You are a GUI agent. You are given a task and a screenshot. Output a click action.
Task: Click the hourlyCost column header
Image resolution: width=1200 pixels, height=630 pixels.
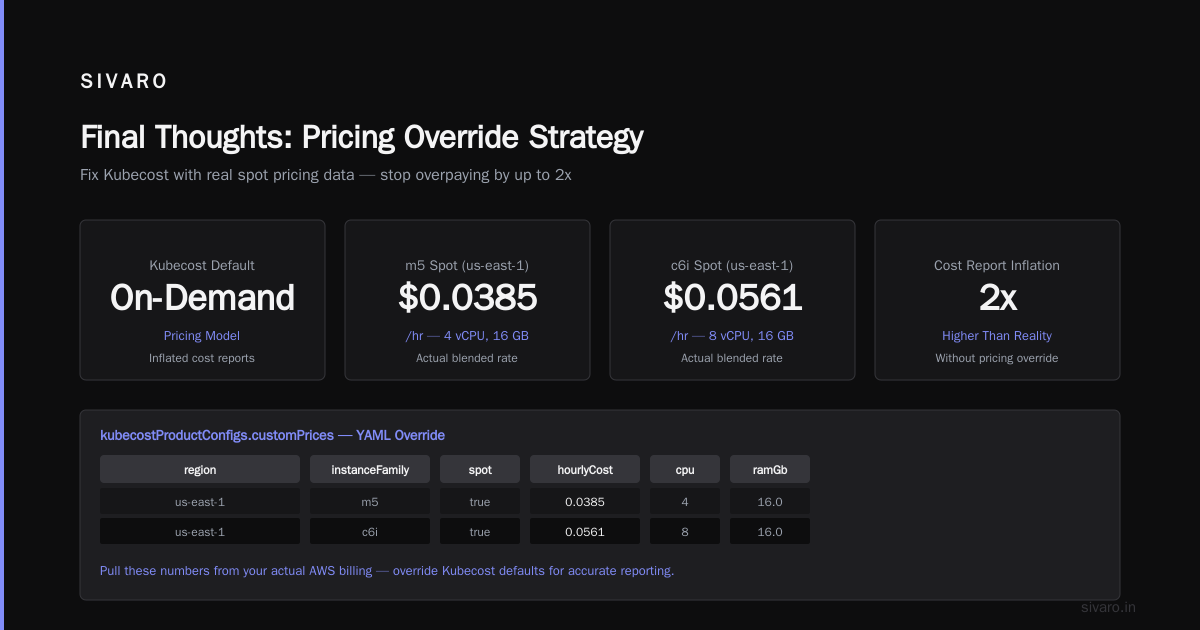click(x=585, y=469)
